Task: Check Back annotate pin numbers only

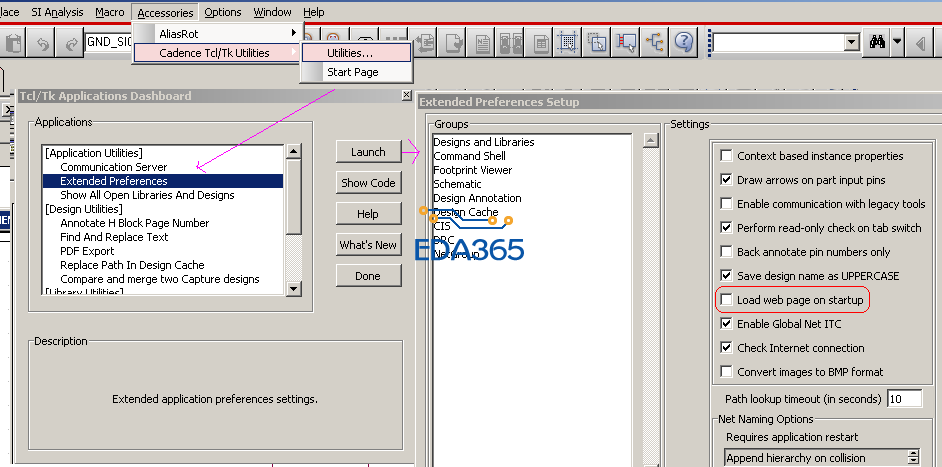Action: 726,252
